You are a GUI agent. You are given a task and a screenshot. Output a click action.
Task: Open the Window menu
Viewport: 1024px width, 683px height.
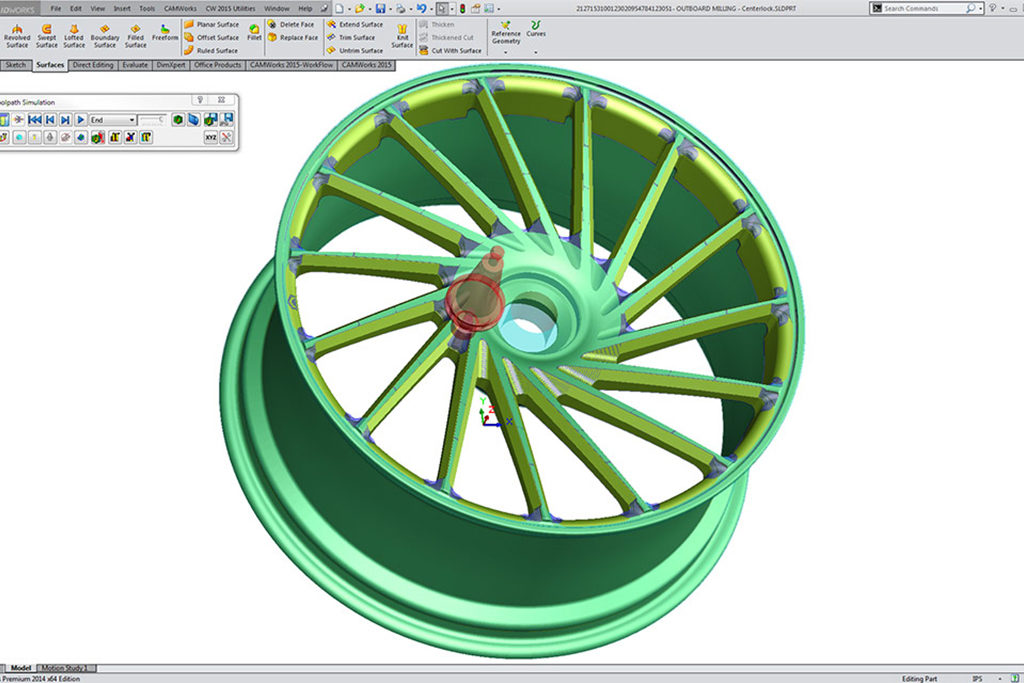(x=277, y=8)
